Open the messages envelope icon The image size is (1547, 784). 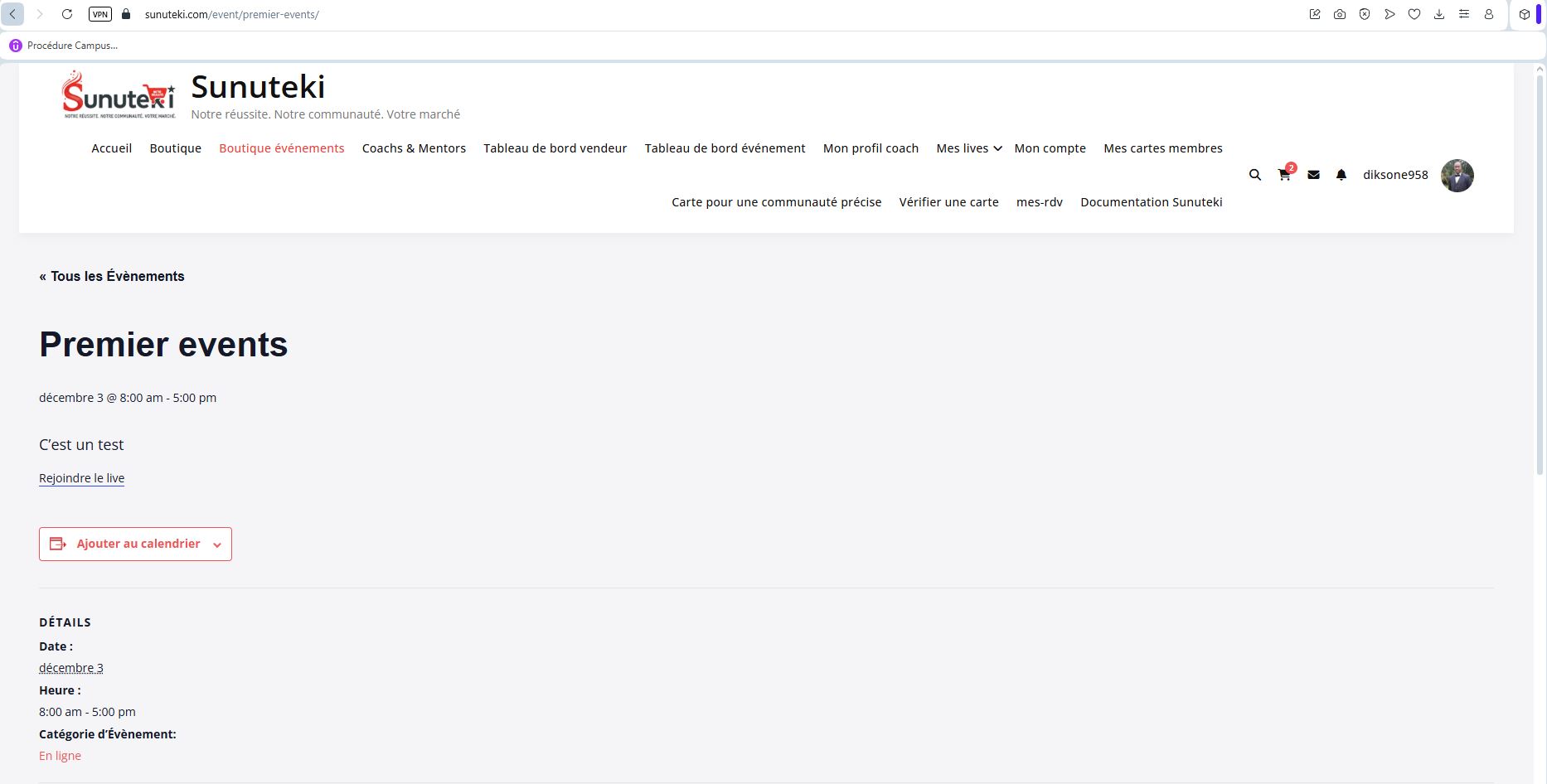pyautogui.click(x=1313, y=175)
